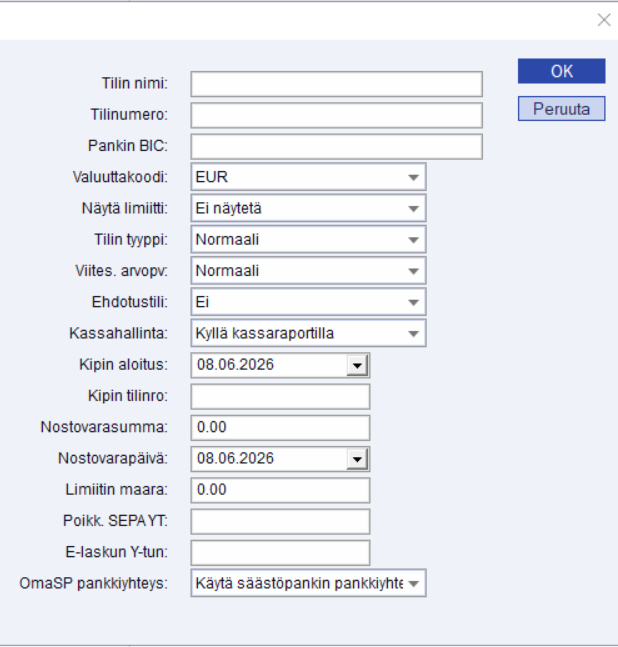Select the Nostovarasumma amount field
The image size is (618, 647).
point(281,428)
